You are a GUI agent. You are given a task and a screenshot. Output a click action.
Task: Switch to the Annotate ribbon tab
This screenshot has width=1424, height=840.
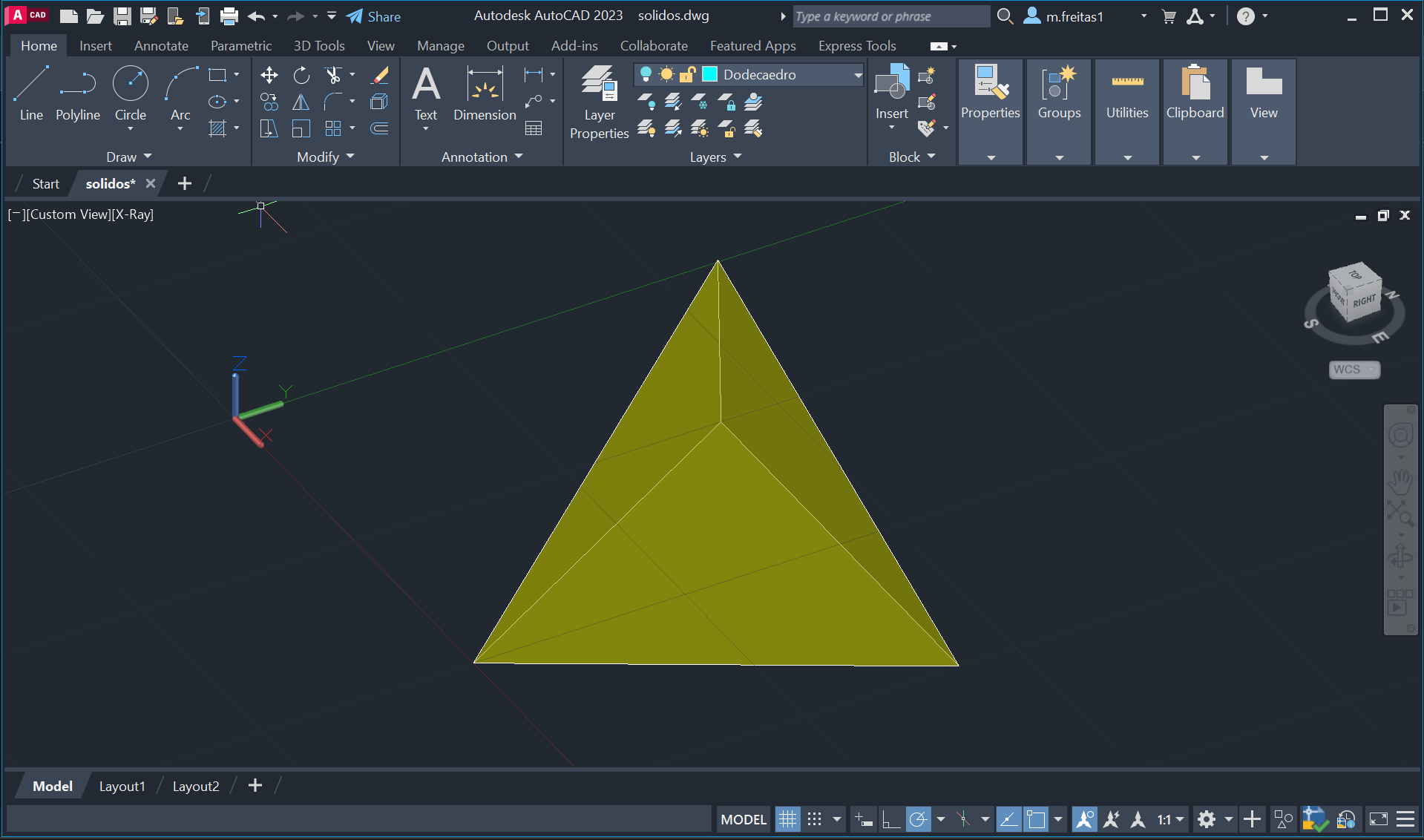[161, 46]
